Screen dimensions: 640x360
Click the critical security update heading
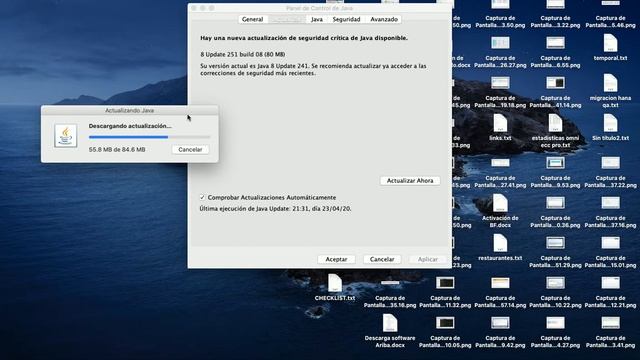pyautogui.click(x=304, y=38)
